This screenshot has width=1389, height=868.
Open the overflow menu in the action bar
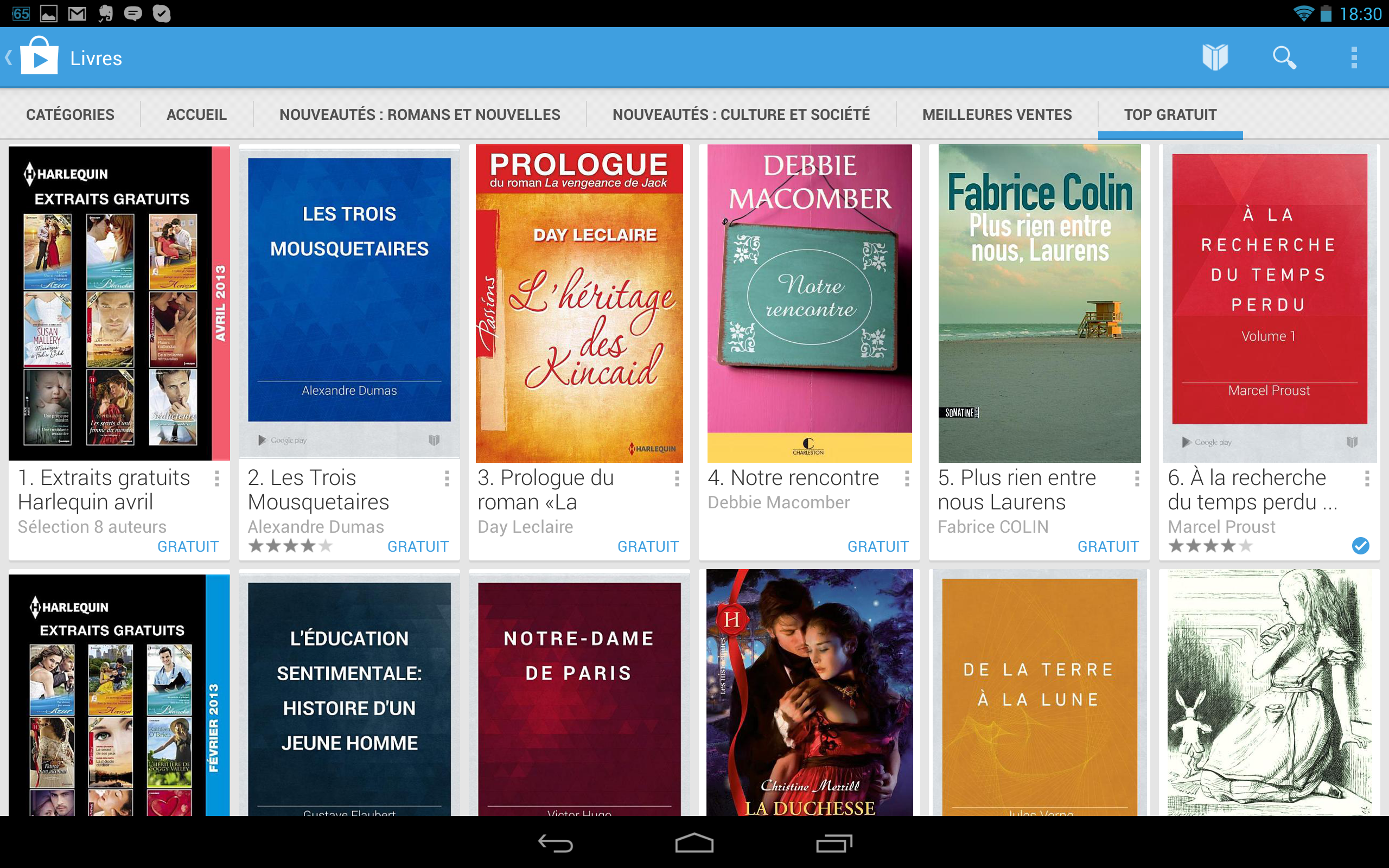[1354, 58]
